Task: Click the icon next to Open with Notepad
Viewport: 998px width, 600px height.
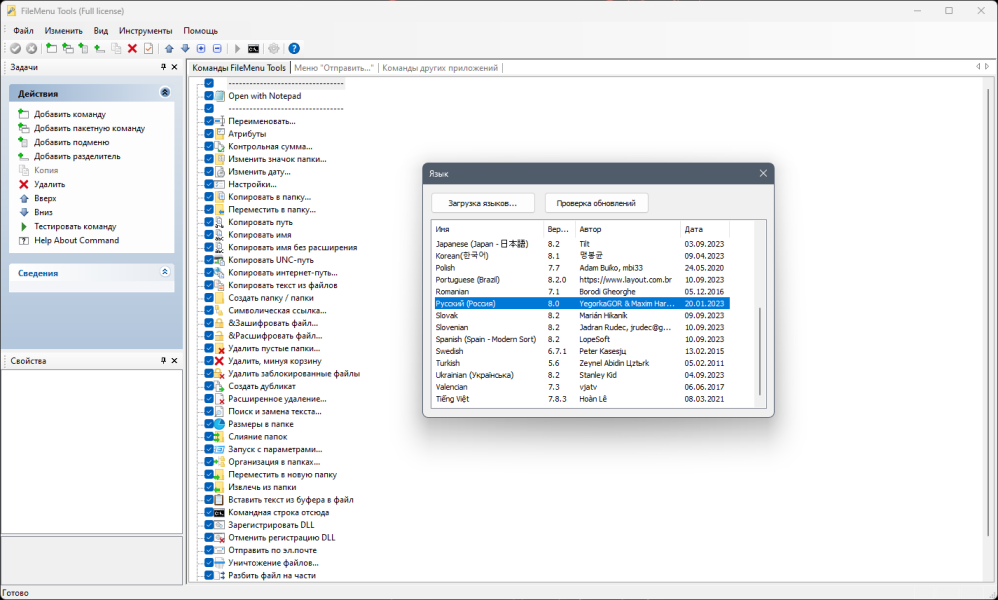Action: click(220, 96)
